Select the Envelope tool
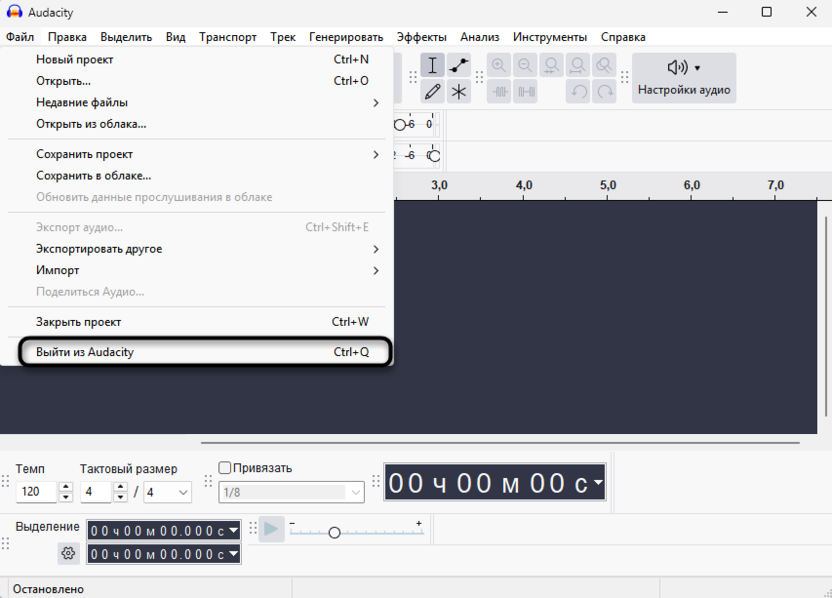 458,66
